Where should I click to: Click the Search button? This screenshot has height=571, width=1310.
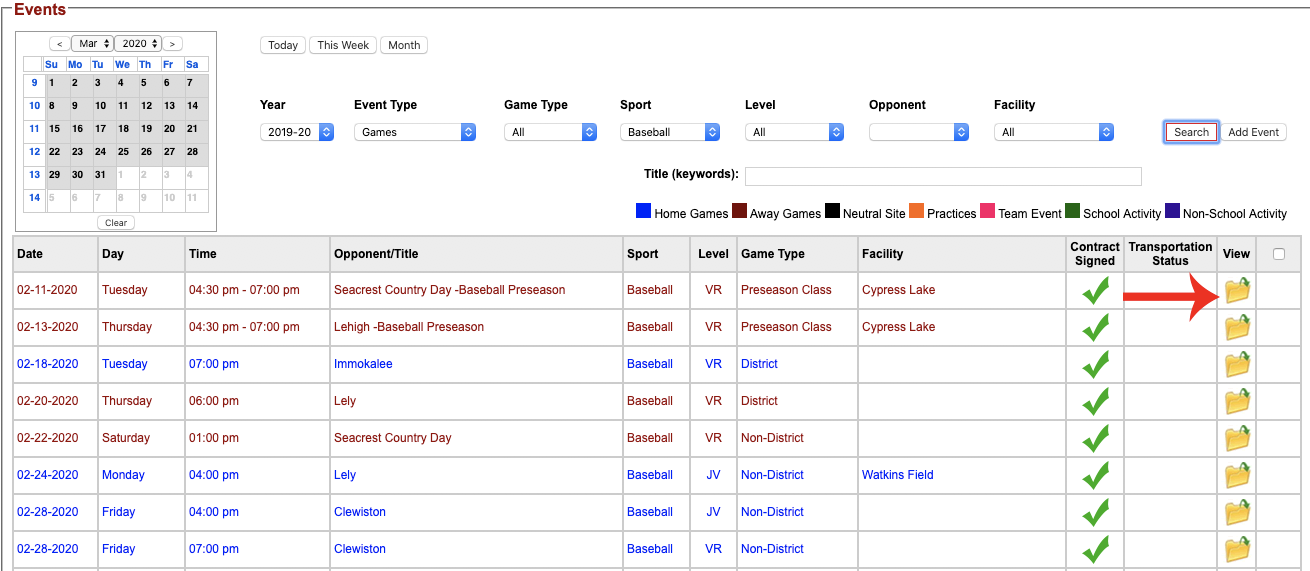(x=1191, y=132)
